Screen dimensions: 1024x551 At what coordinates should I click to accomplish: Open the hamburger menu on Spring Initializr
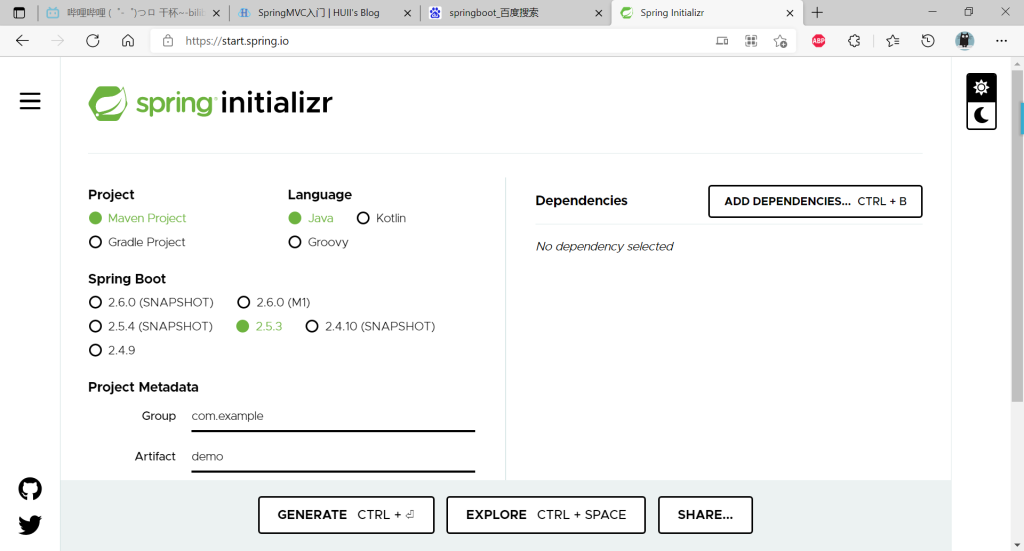[30, 101]
